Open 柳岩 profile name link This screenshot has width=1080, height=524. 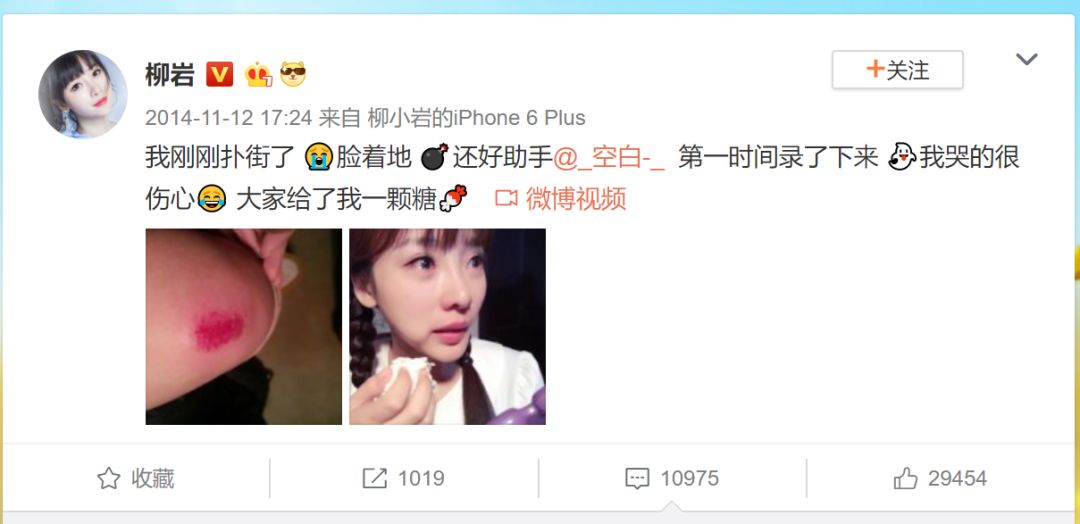point(169,74)
